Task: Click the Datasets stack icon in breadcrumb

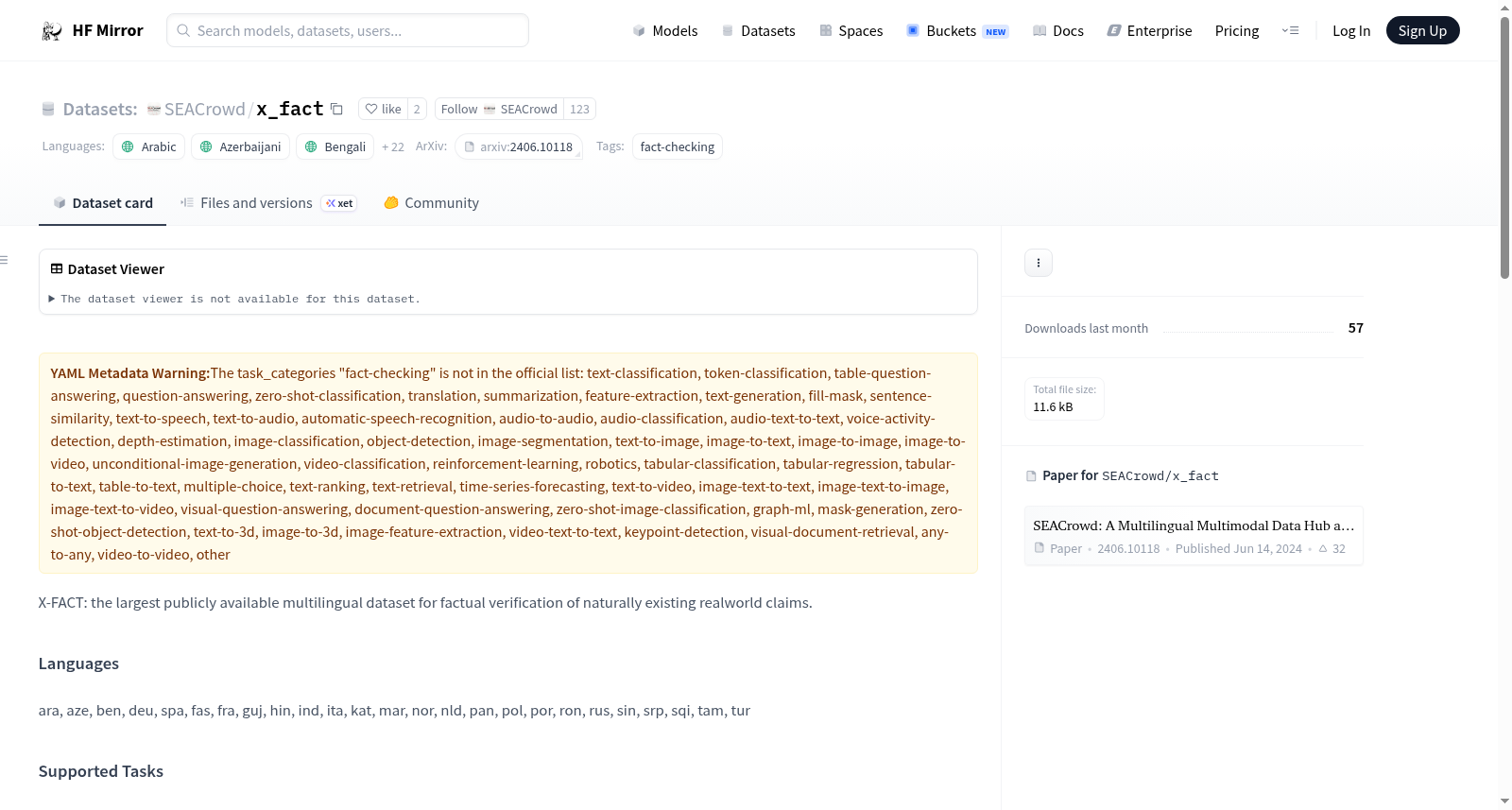Action: [48, 110]
